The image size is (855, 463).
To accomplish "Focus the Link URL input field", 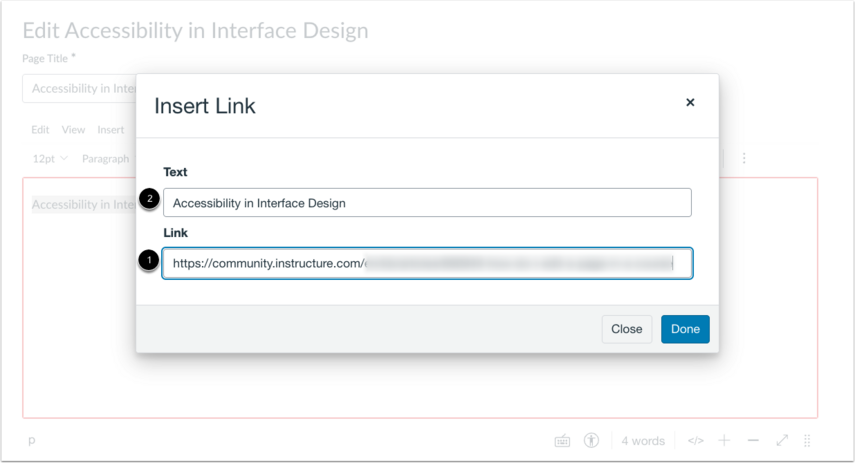I will click(428, 263).
